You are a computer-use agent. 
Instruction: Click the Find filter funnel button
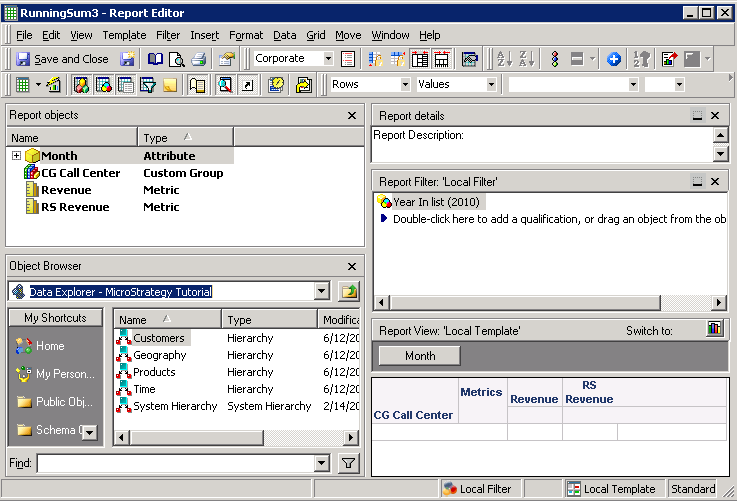[348, 463]
